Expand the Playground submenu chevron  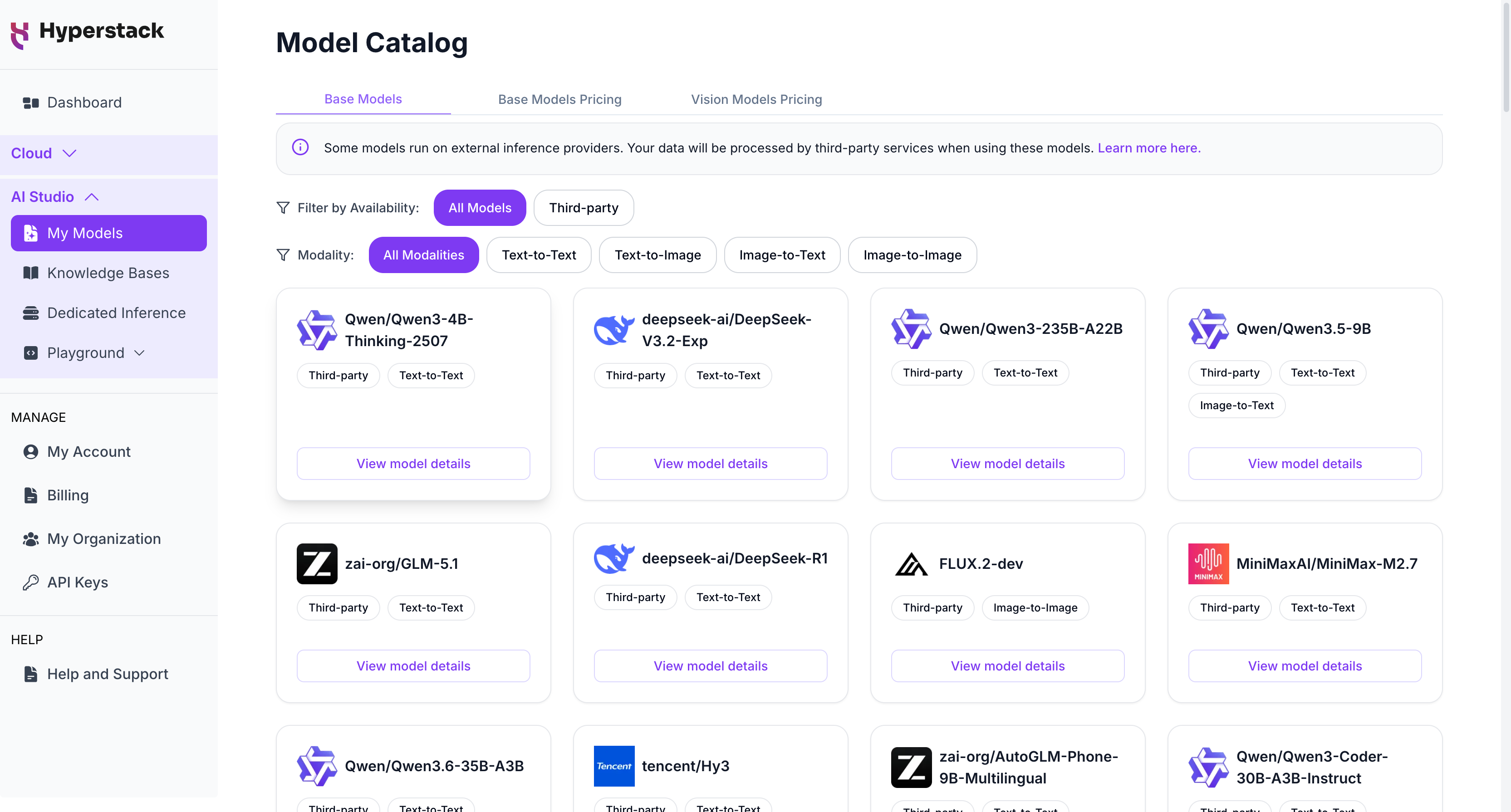139,353
